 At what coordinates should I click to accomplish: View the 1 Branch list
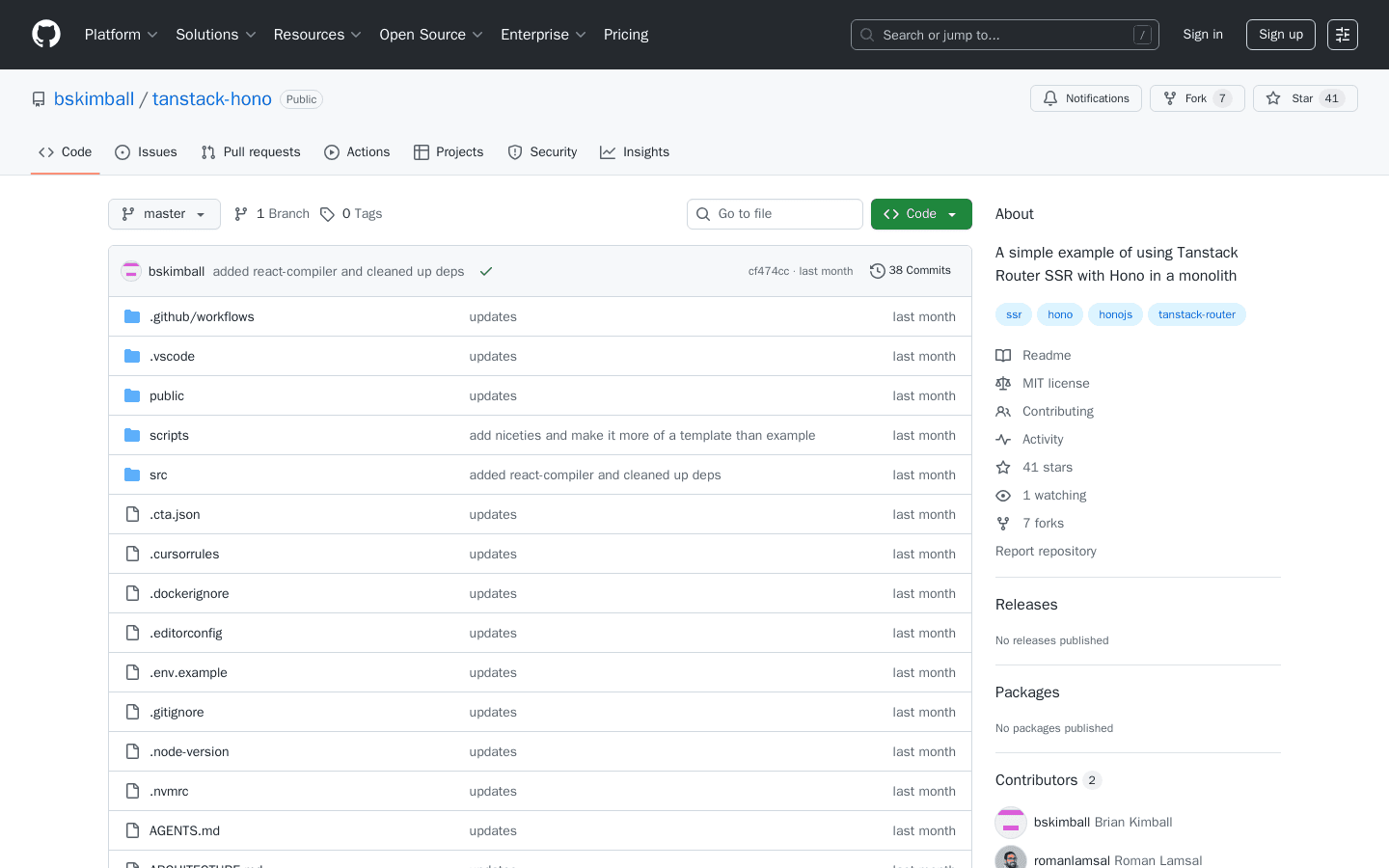click(271, 214)
